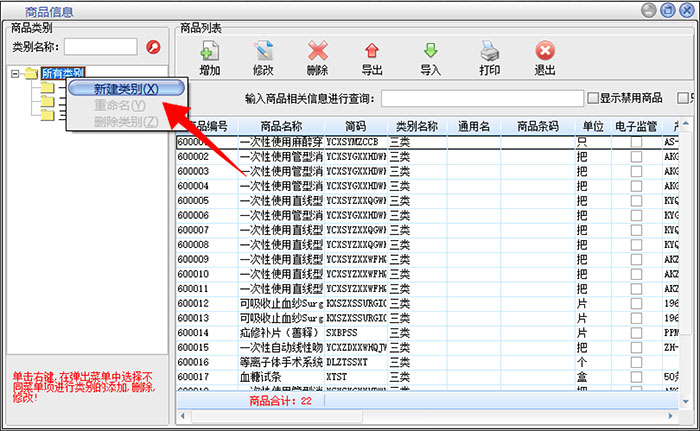Click the product query search input field
Image resolution: width=700 pixels, height=431 pixels.
click(x=482, y=98)
